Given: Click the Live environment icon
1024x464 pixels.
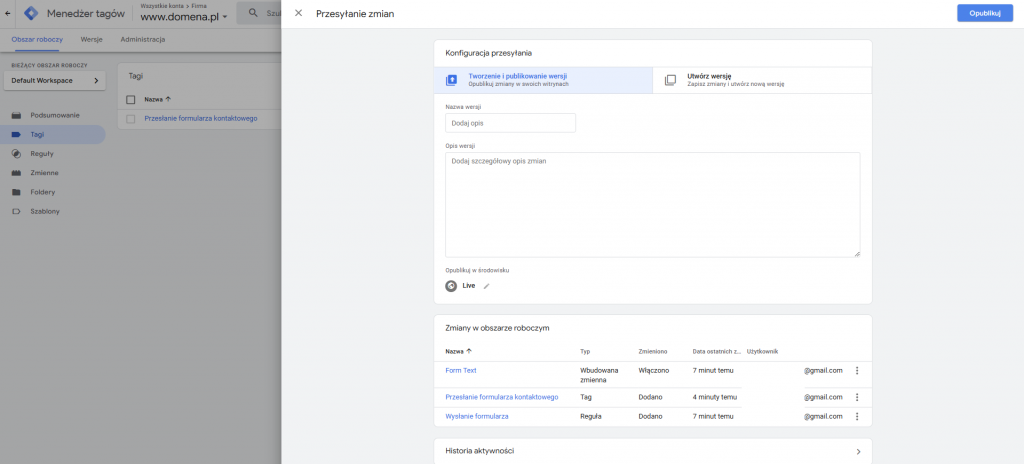Looking at the screenshot, I should 451,286.
